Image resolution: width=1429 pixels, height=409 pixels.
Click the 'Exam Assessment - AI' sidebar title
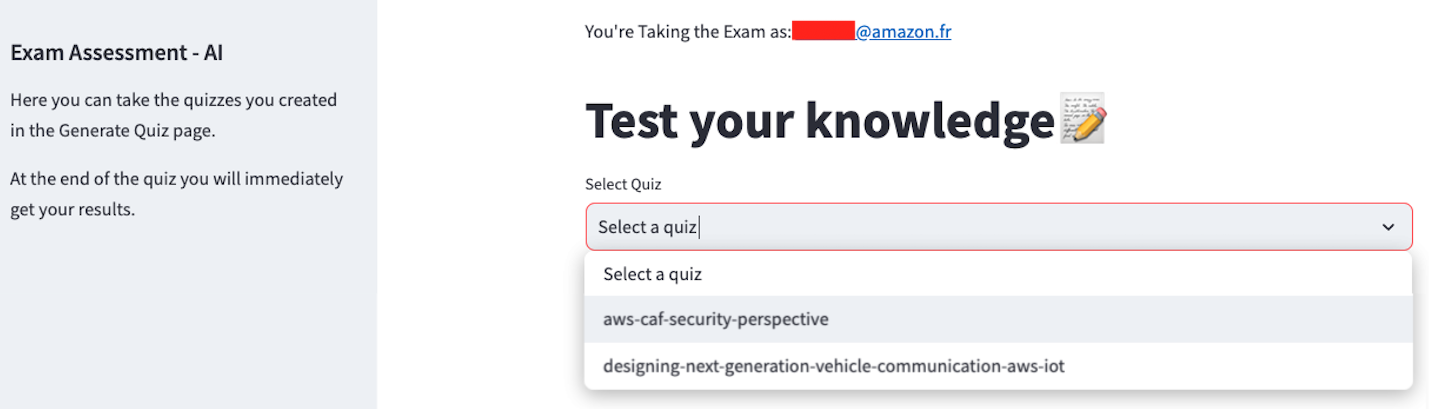(x=117, y=53)
